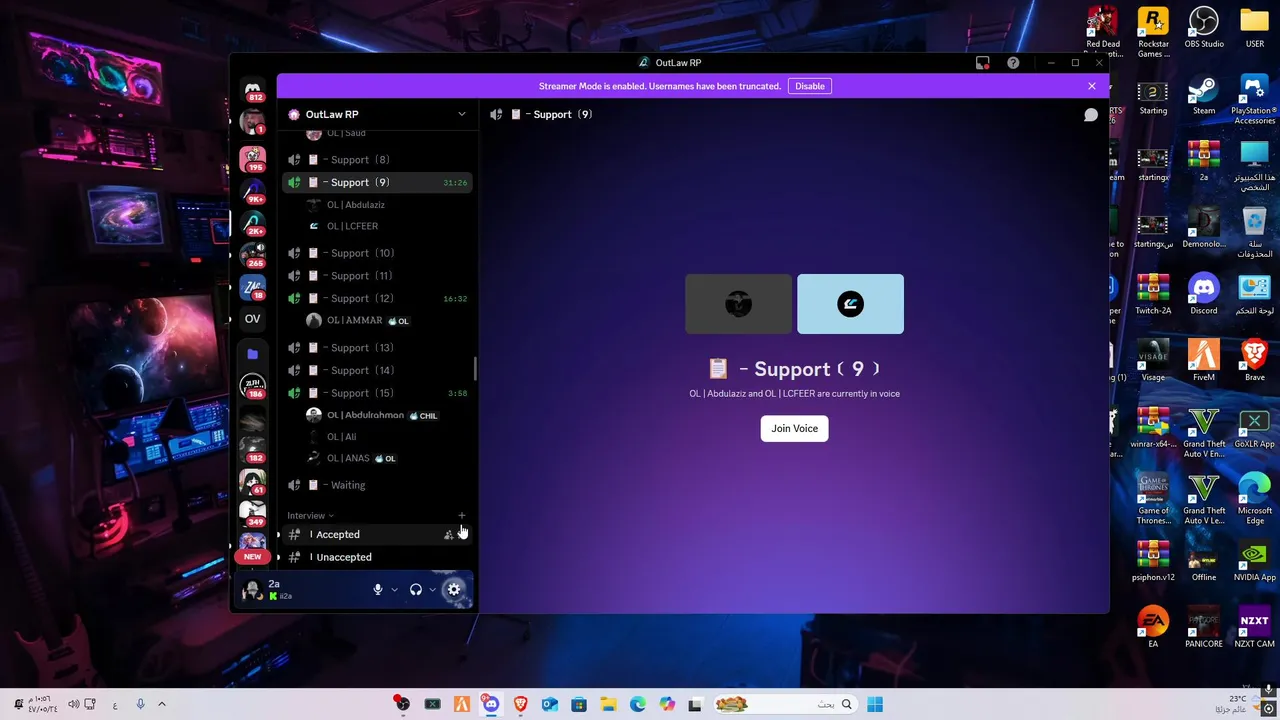1280x720 pixels.
Task: Select Support (11) voice channel
Action: (x=377, y=276)
